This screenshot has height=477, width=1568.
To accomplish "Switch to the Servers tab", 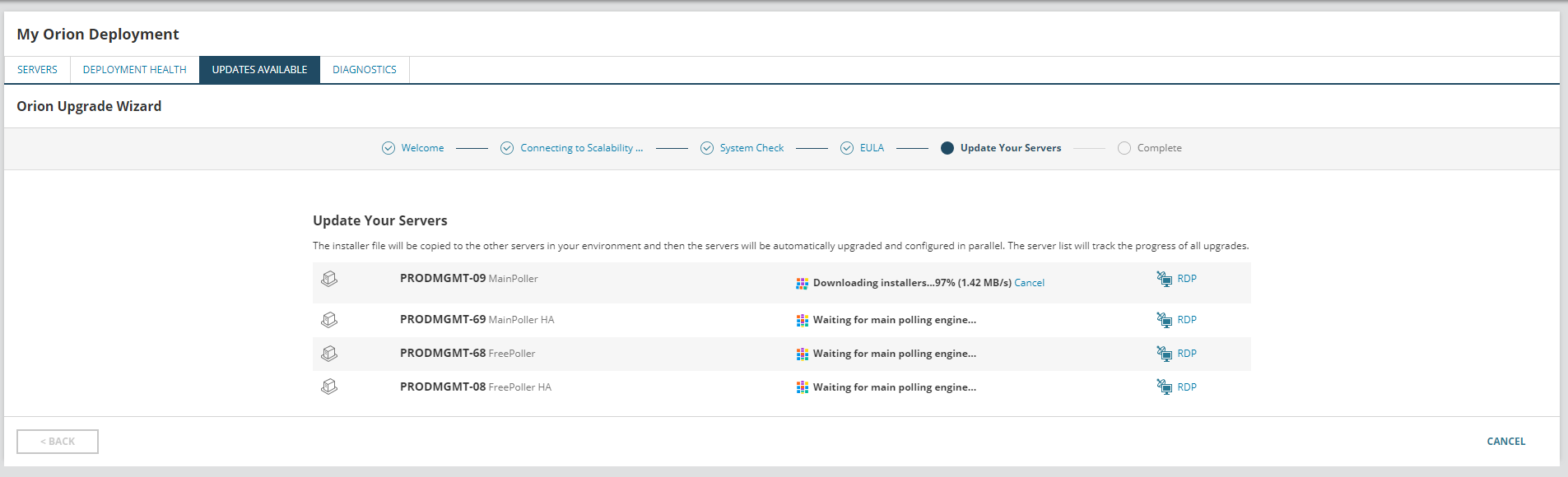I will coord(37,70).
